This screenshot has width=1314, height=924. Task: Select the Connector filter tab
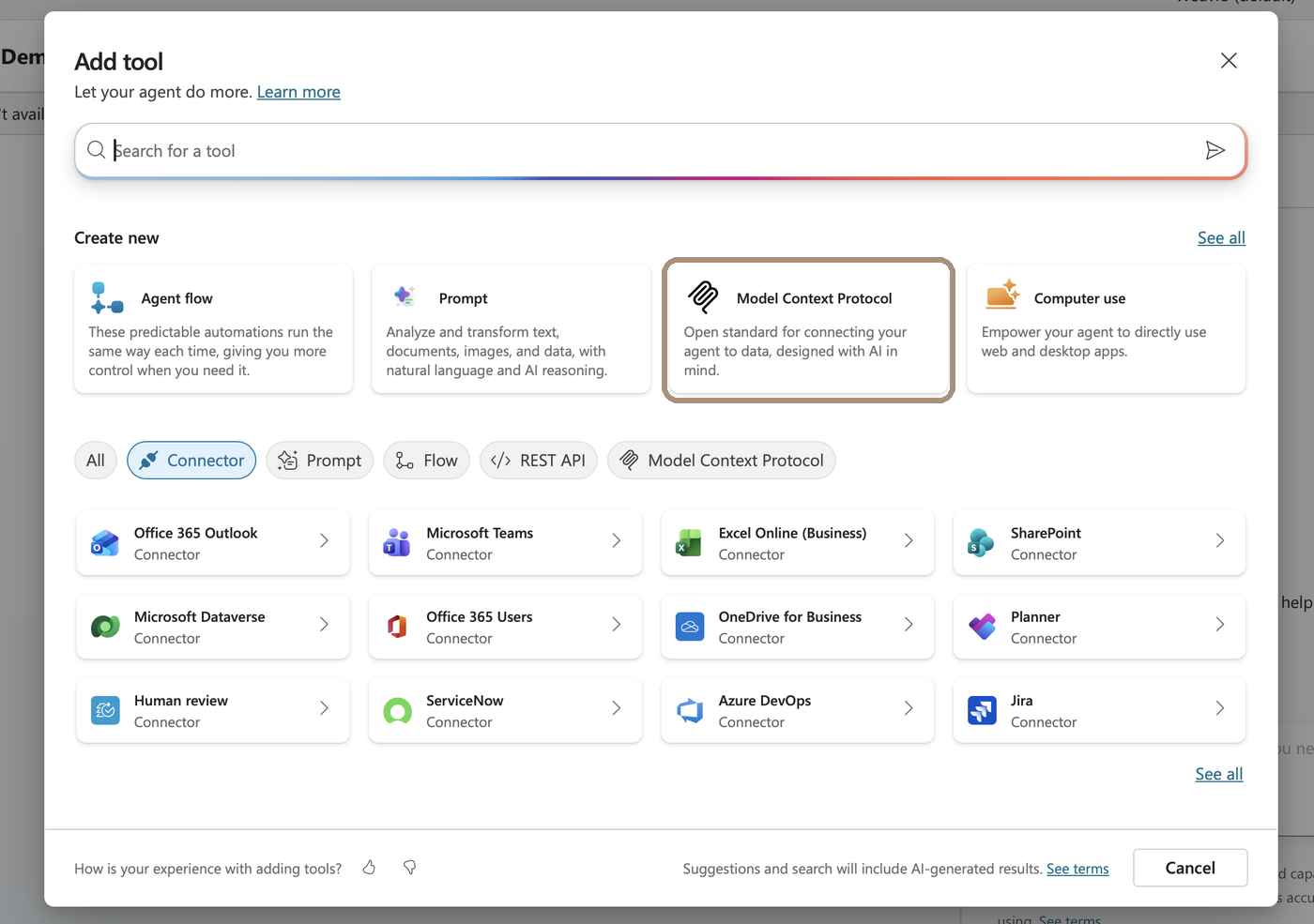tap(191, 461)
